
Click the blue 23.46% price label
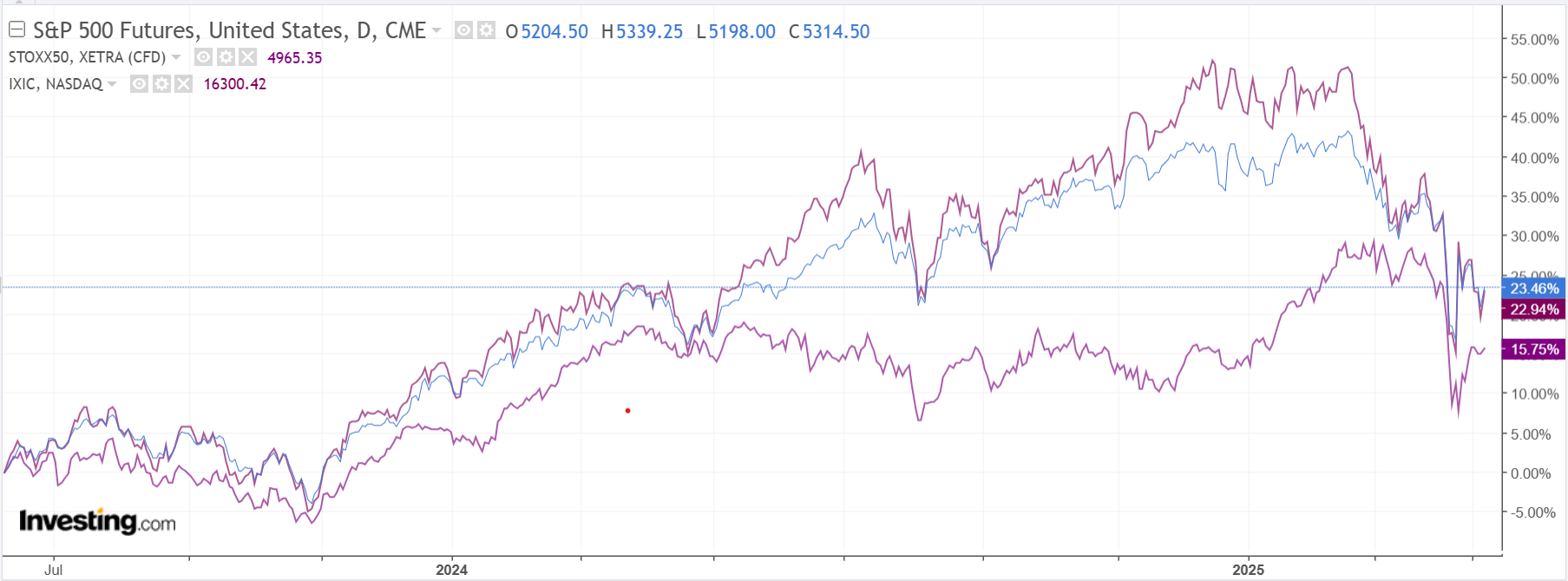point(1533,289)
